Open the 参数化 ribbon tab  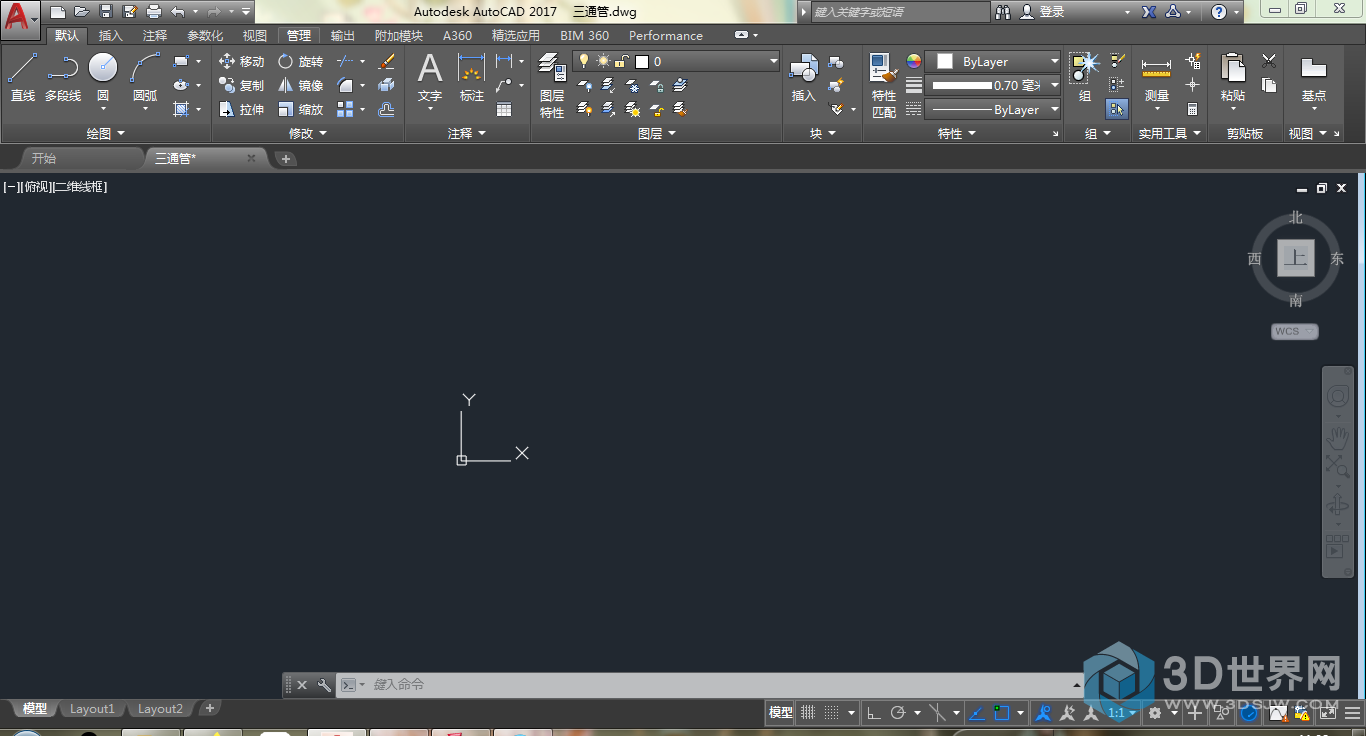(x=205, y=36)
